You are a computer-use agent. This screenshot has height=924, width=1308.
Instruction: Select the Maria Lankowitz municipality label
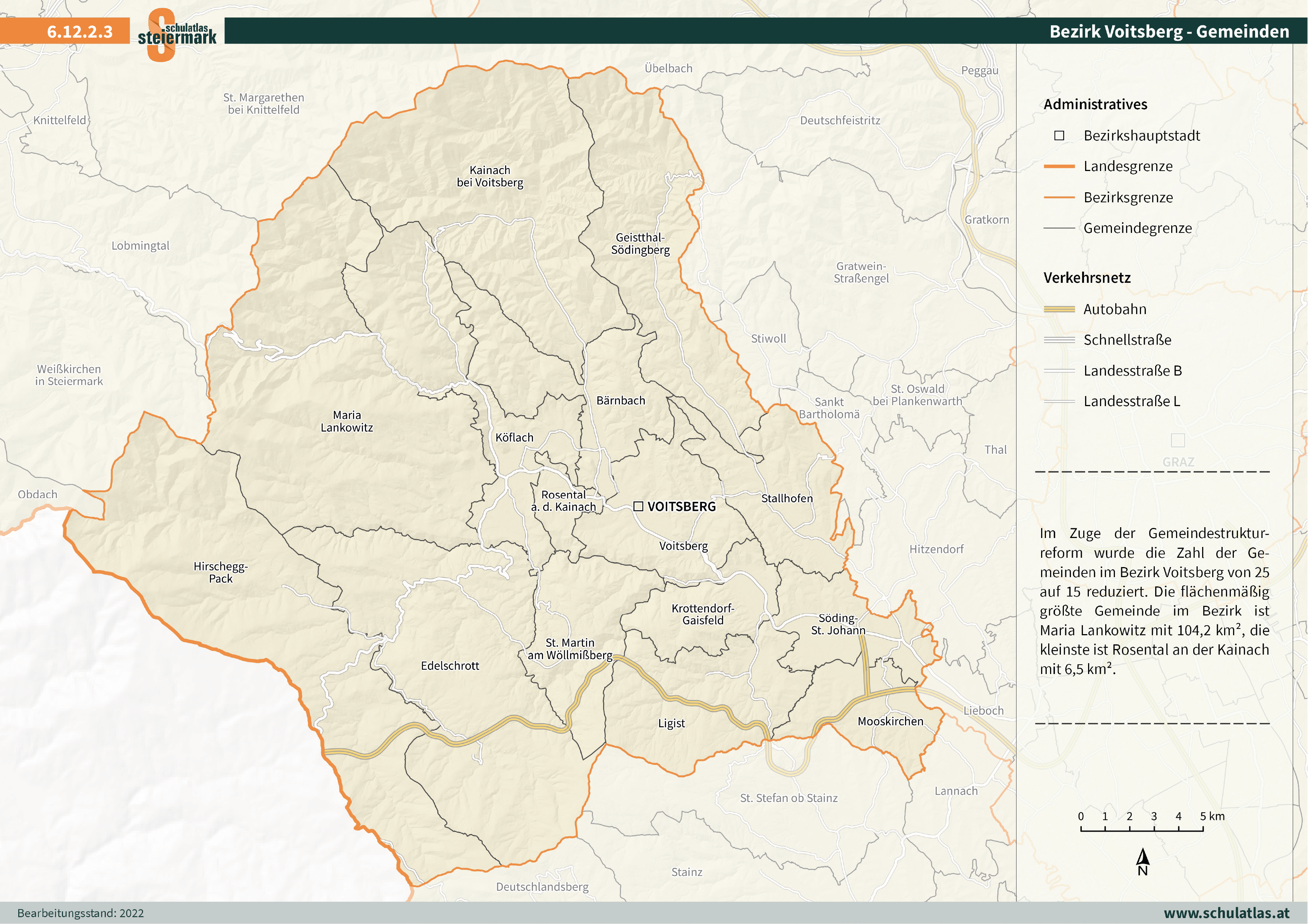346,421
